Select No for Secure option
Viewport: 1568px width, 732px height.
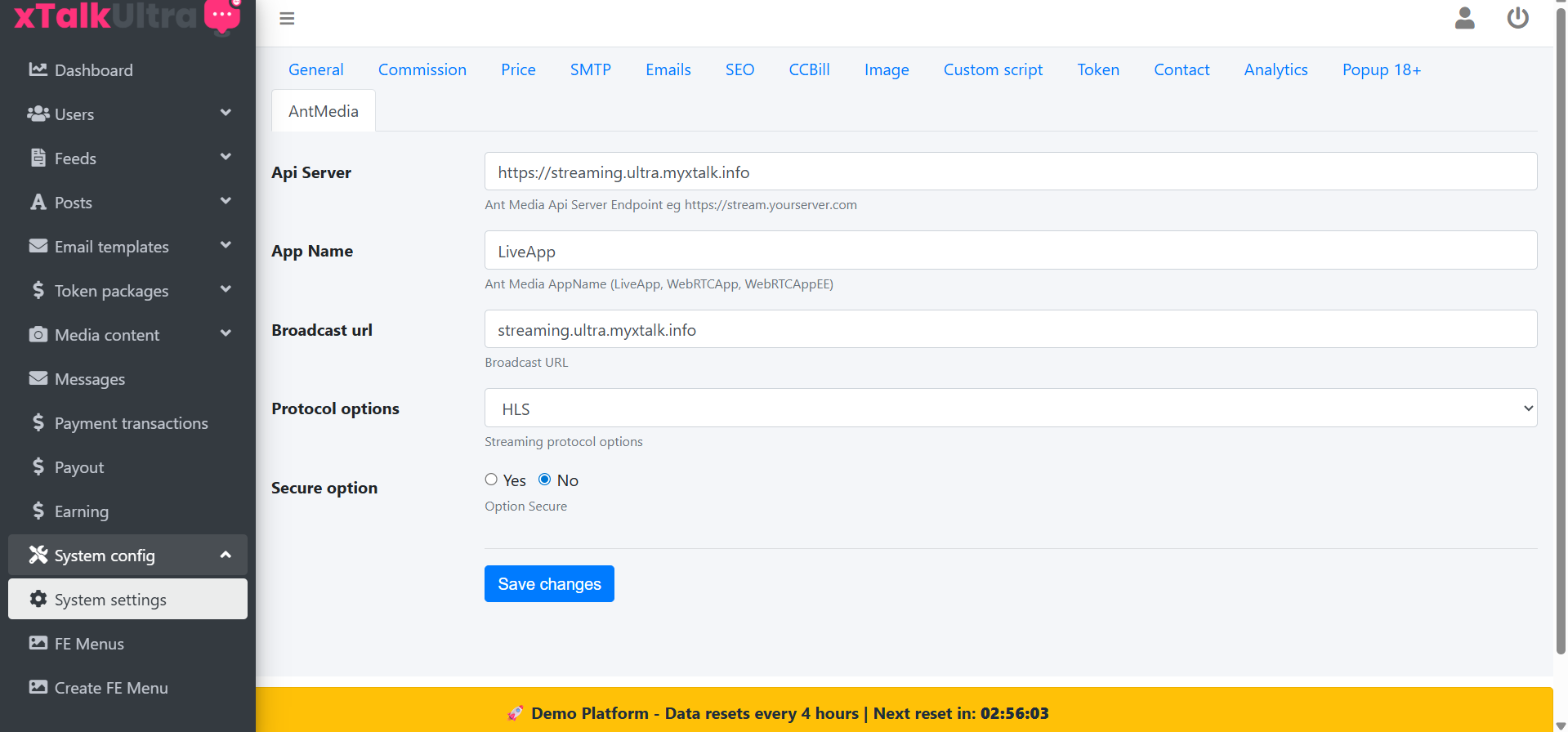pos(545,480)
